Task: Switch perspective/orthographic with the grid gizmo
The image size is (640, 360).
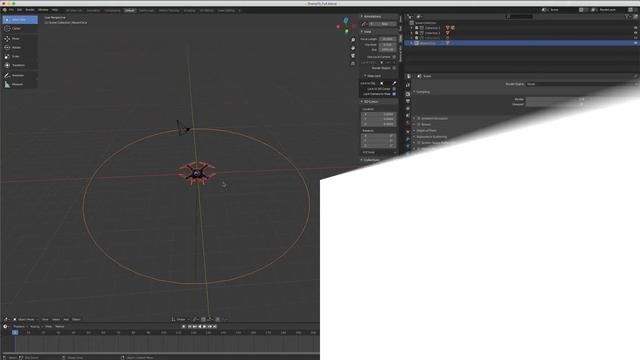Action: (353, 63)
